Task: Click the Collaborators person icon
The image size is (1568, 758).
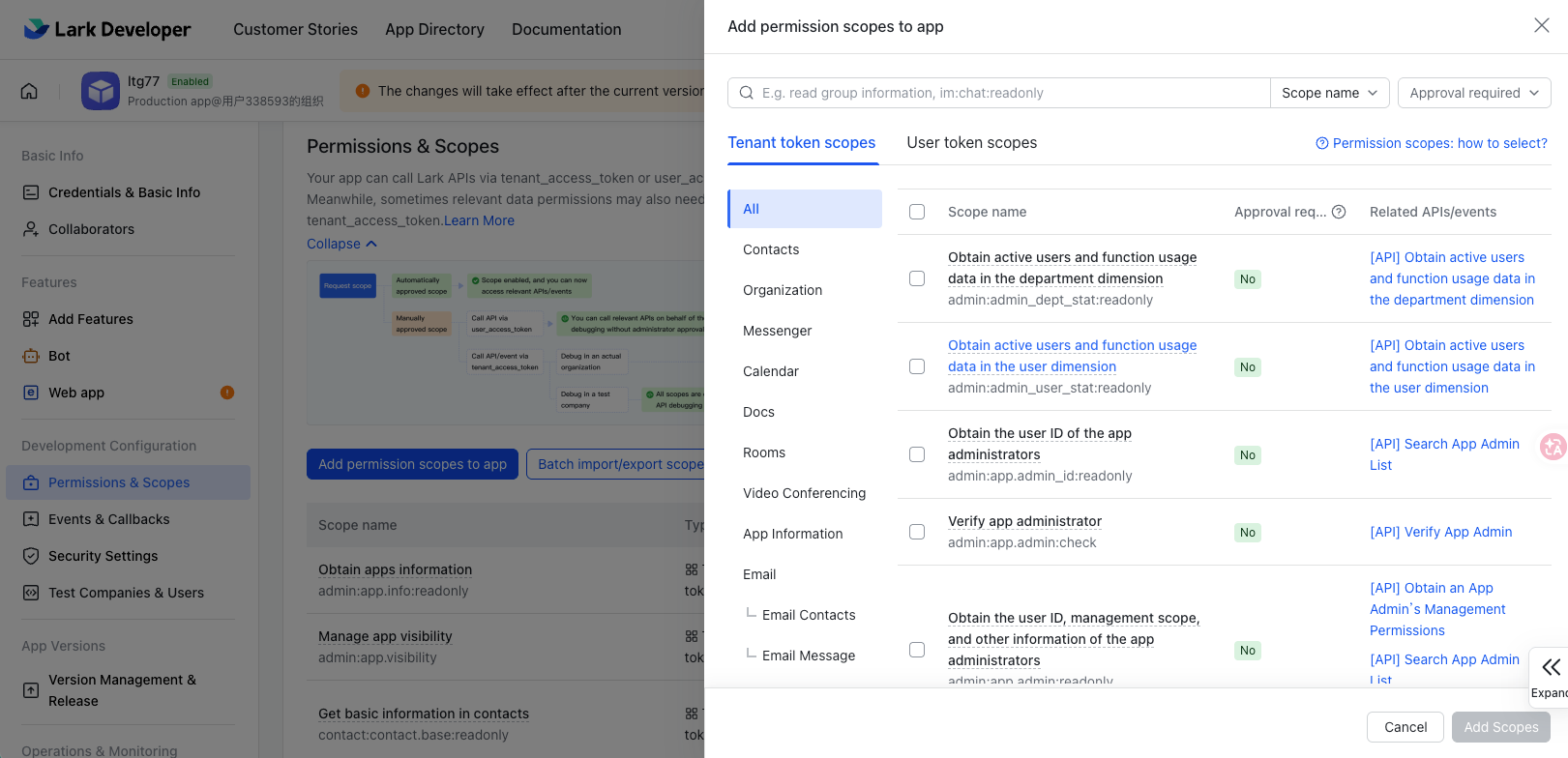Action: point(31,229)
